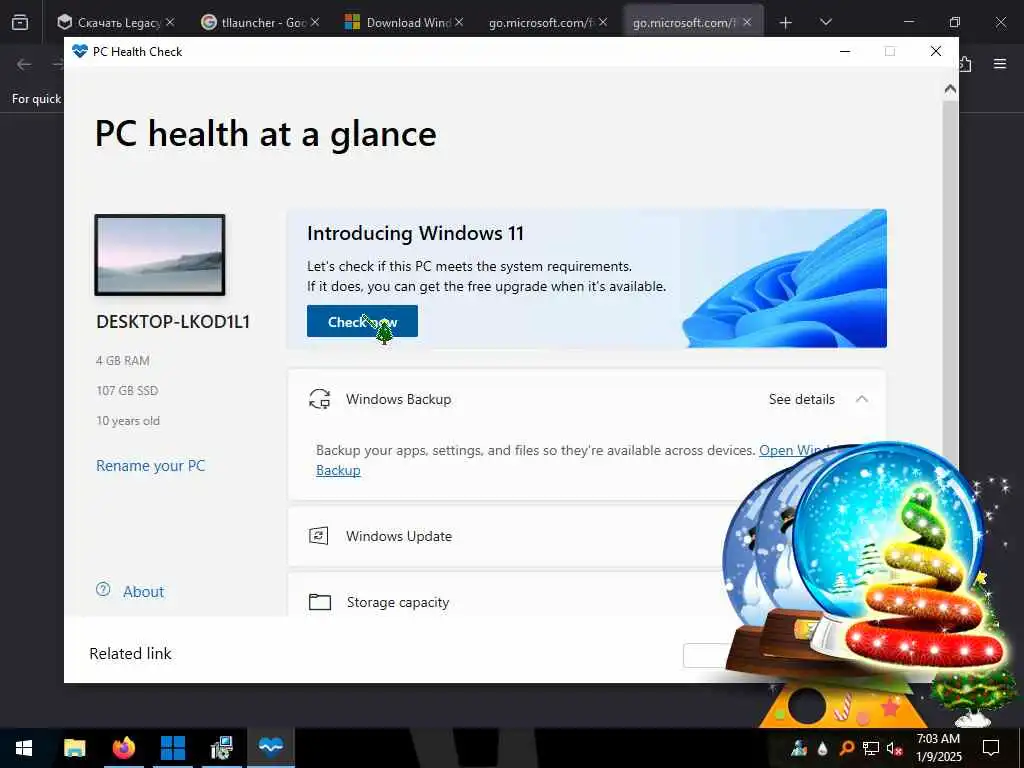Follow the Open Windows Backup link
1024x768 pixels.
pos(793,451)
